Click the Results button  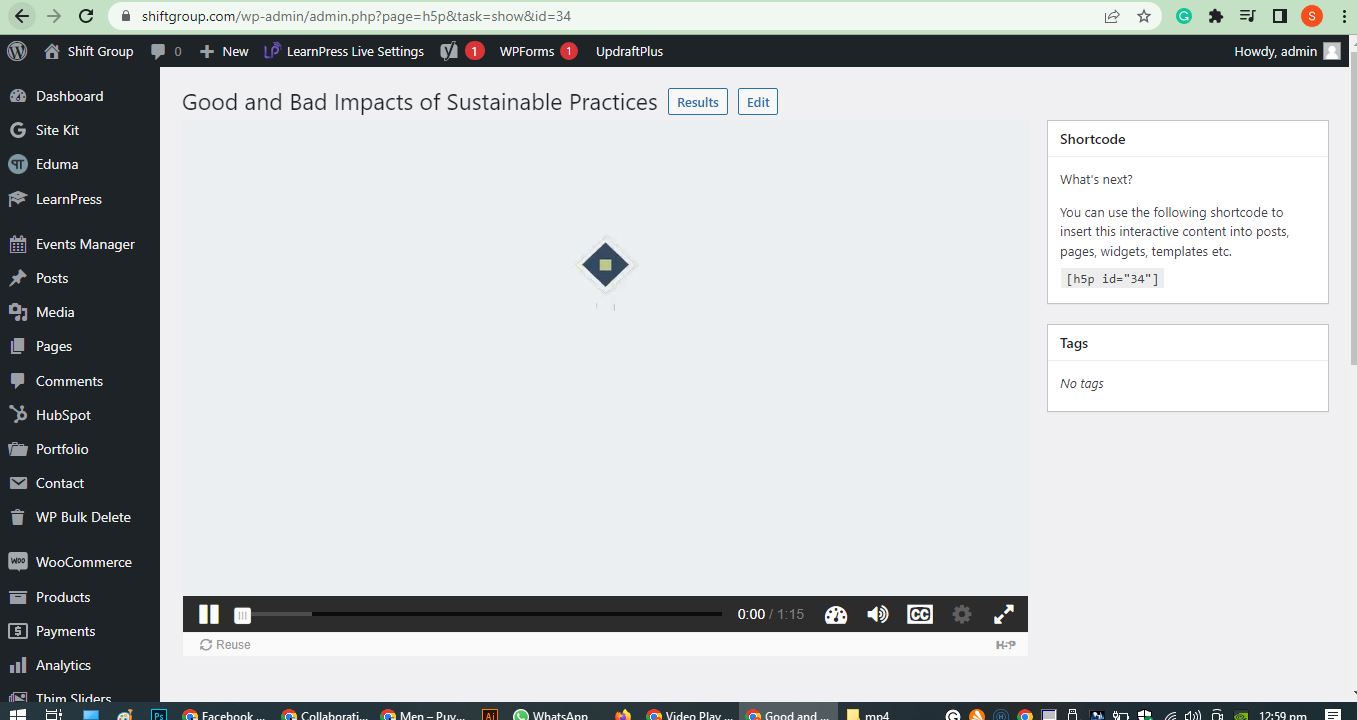pos(697,101)
